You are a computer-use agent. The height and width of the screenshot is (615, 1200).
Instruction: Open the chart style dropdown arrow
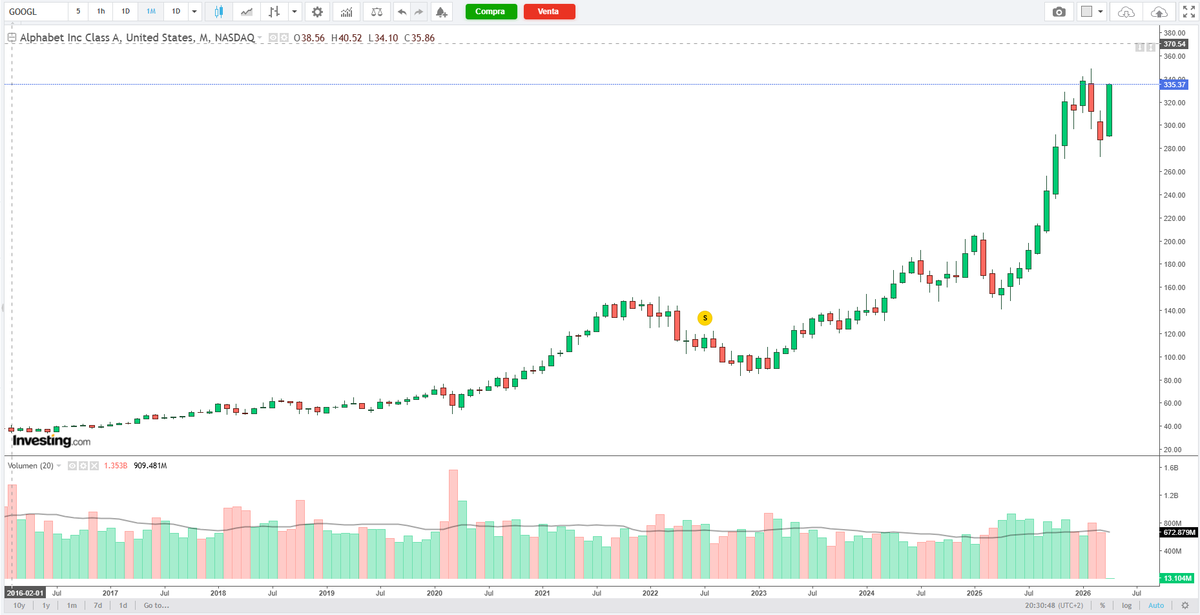tap(294, 12)
